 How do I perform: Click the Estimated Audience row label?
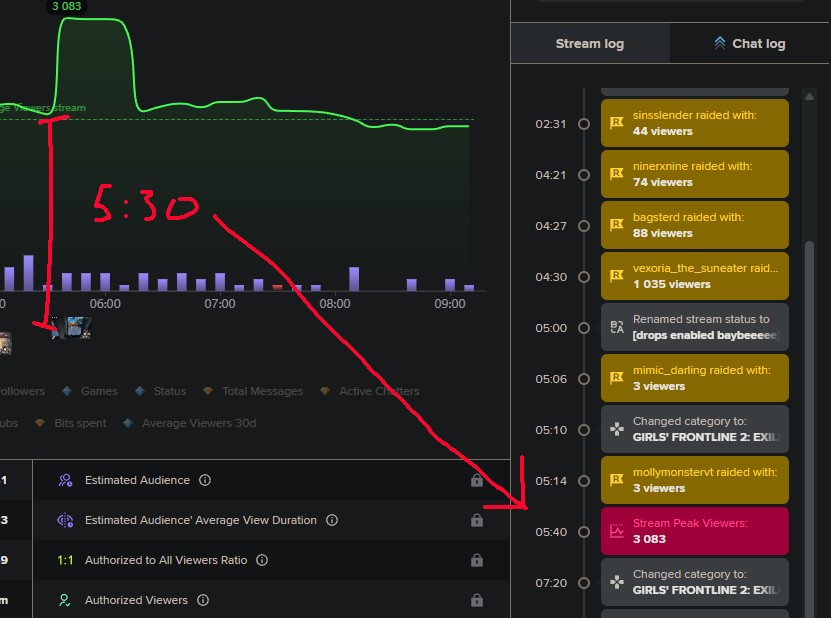click(137, 480)
